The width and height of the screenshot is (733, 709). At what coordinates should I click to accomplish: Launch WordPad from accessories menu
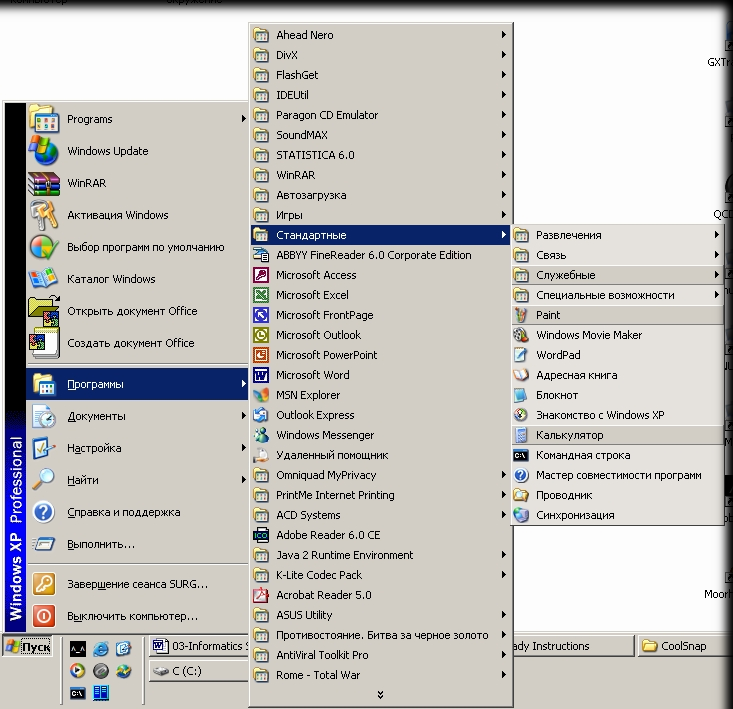617,355
